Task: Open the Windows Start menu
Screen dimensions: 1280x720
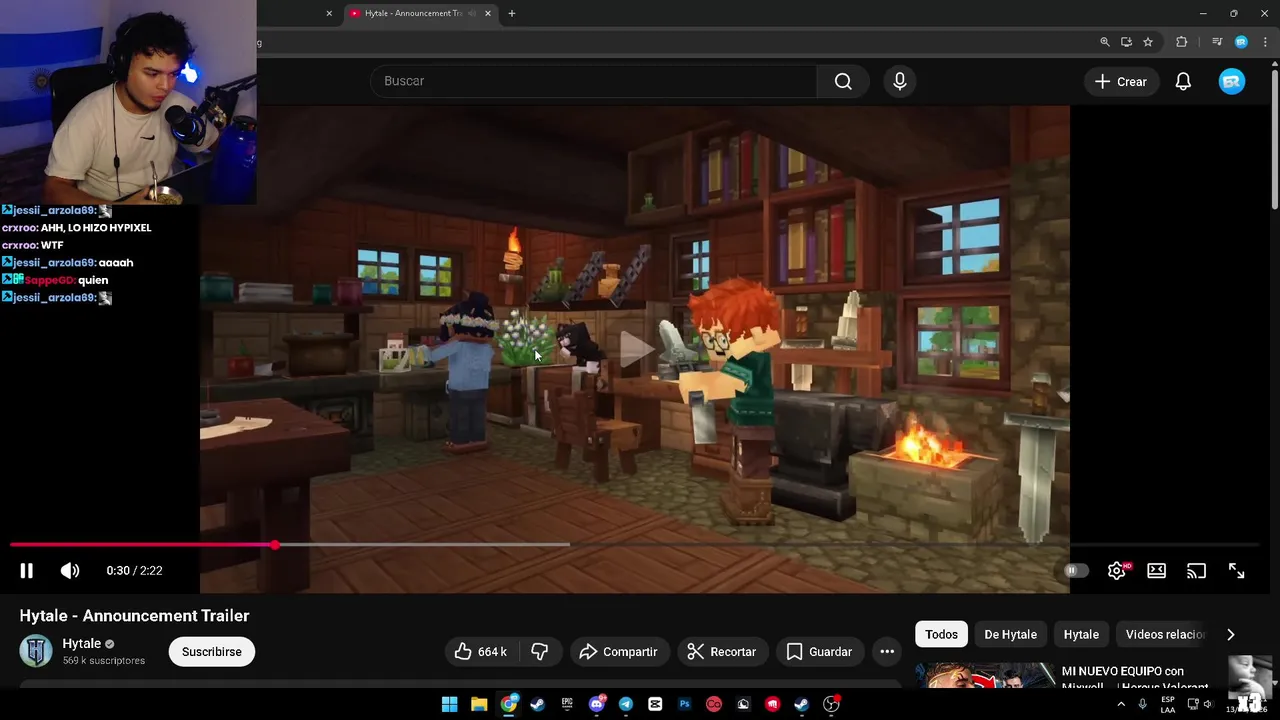Action: click(x=450, y=704)
